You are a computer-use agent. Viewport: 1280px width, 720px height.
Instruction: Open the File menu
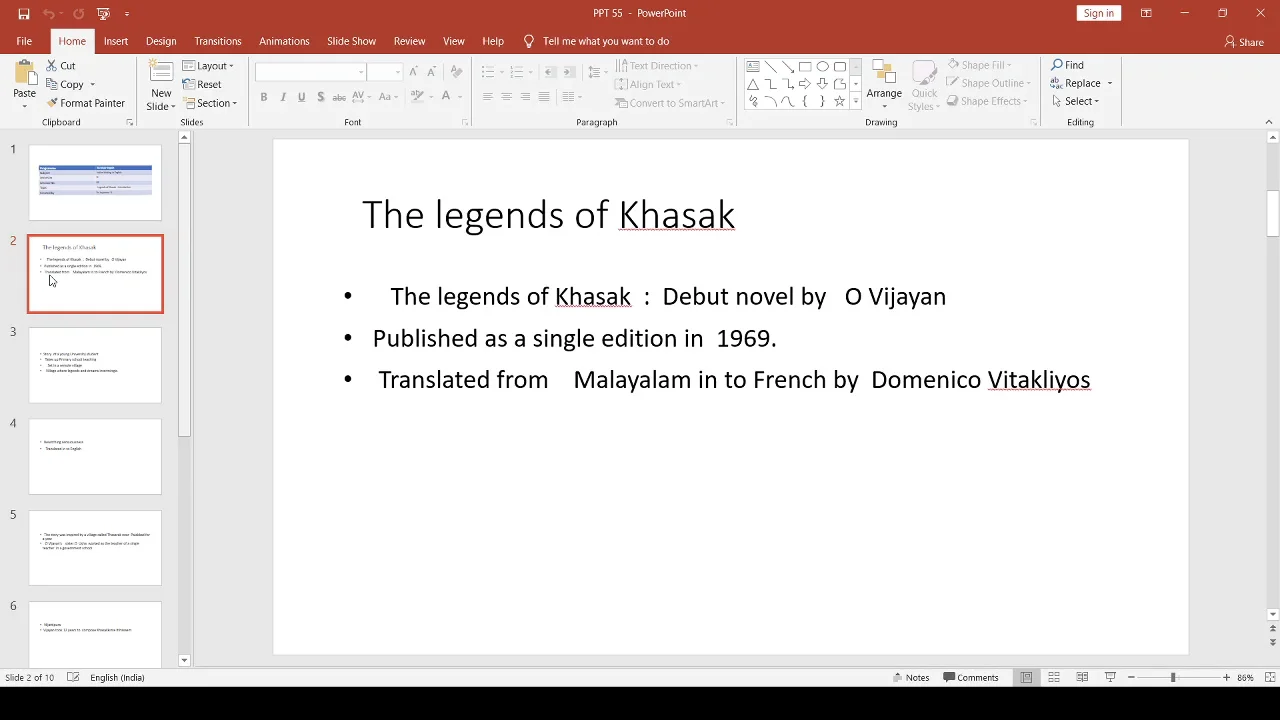tap(24, 41)
